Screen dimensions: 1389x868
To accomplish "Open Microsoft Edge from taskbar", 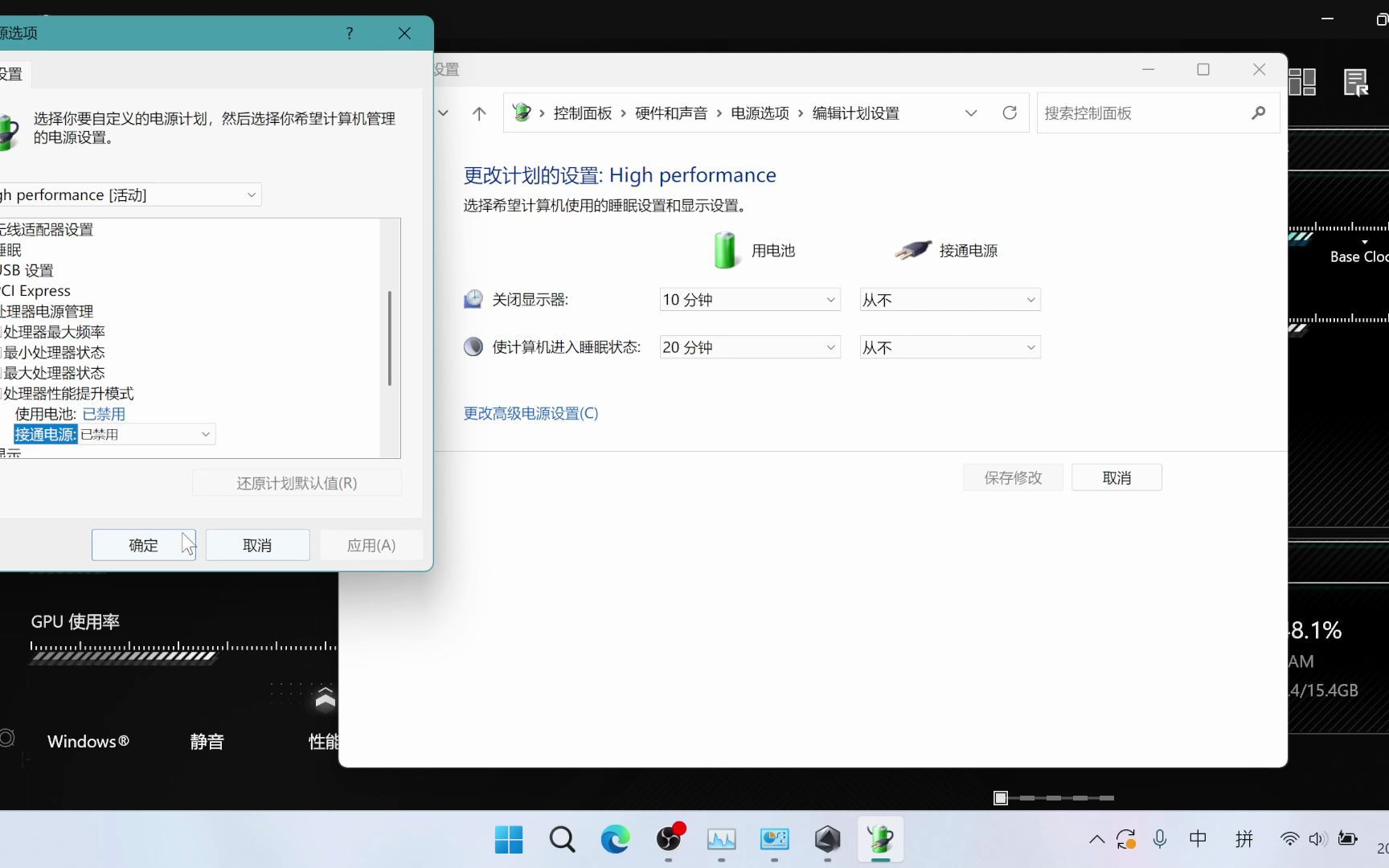I will coord(615,840).
